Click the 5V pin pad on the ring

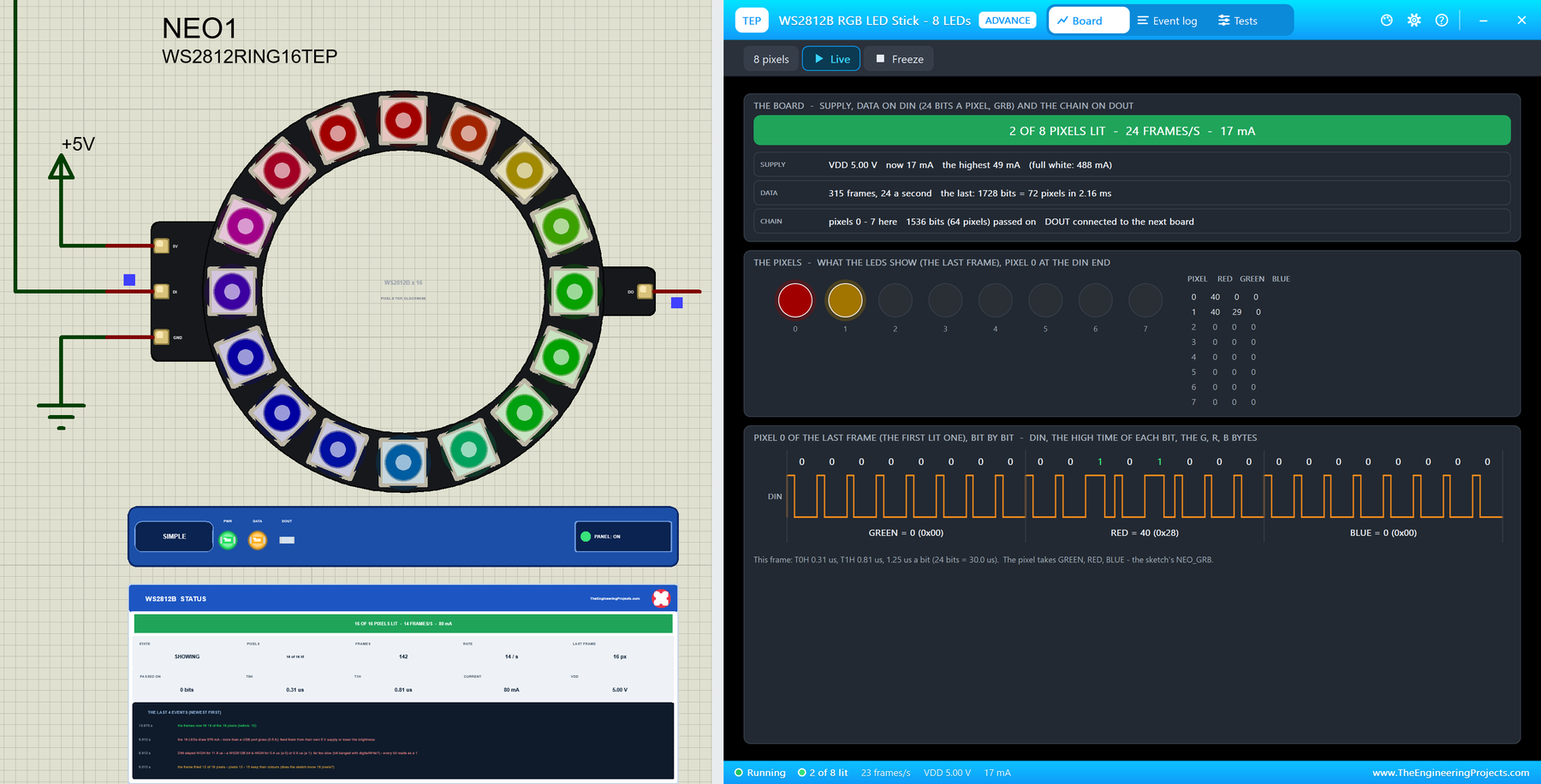(161, 246)
